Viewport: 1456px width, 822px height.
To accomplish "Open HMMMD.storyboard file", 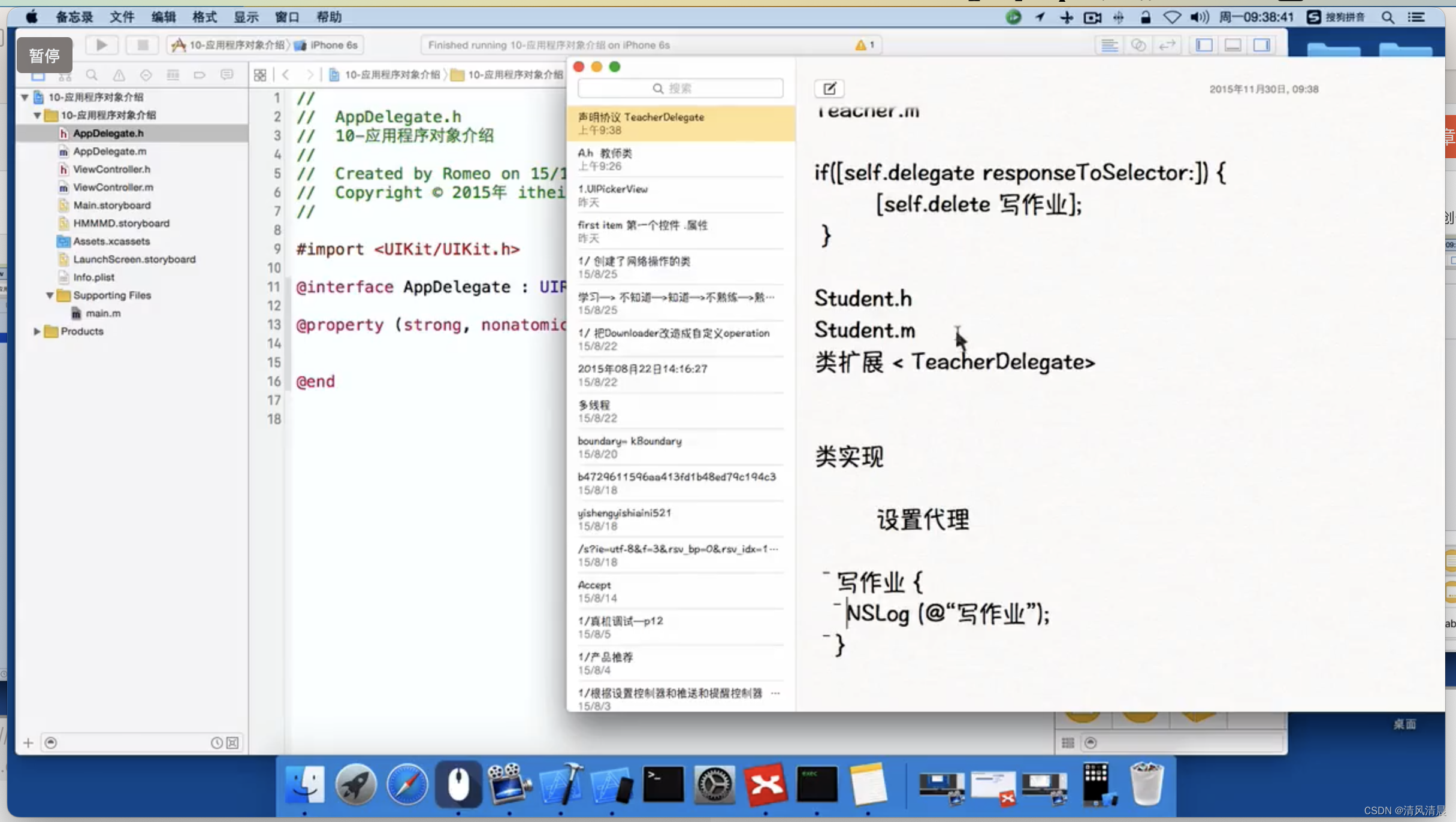I will pyautogui.click(x=121, y=223).
